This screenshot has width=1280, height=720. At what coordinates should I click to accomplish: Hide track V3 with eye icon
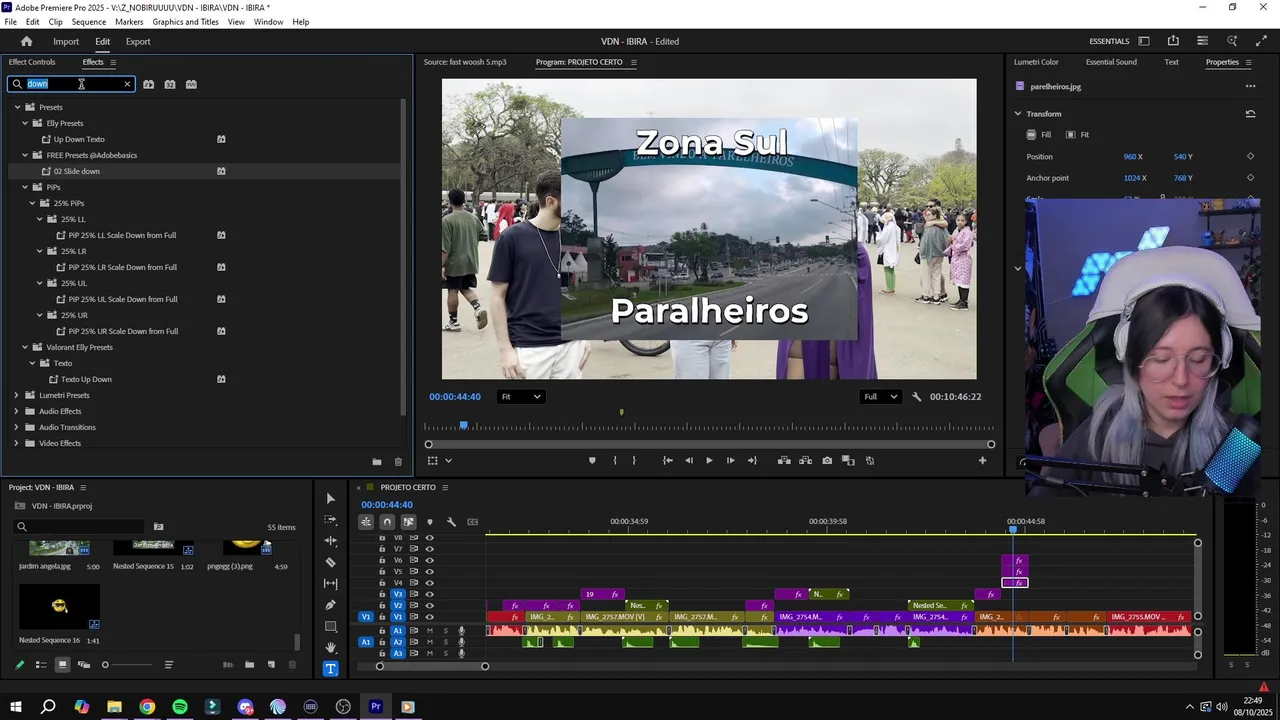pos(430,594)
